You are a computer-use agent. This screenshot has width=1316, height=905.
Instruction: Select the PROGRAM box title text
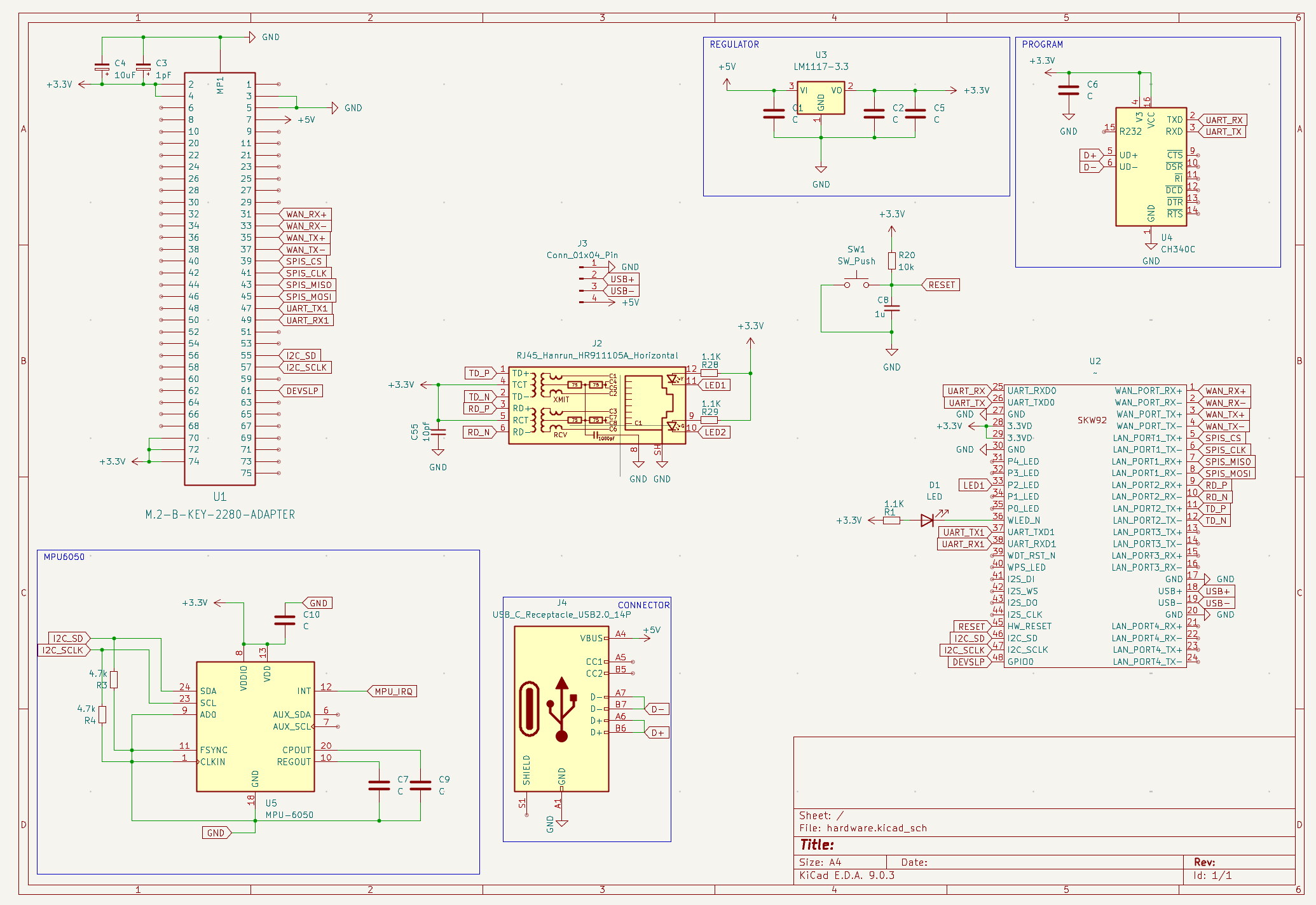point(1042,44)
